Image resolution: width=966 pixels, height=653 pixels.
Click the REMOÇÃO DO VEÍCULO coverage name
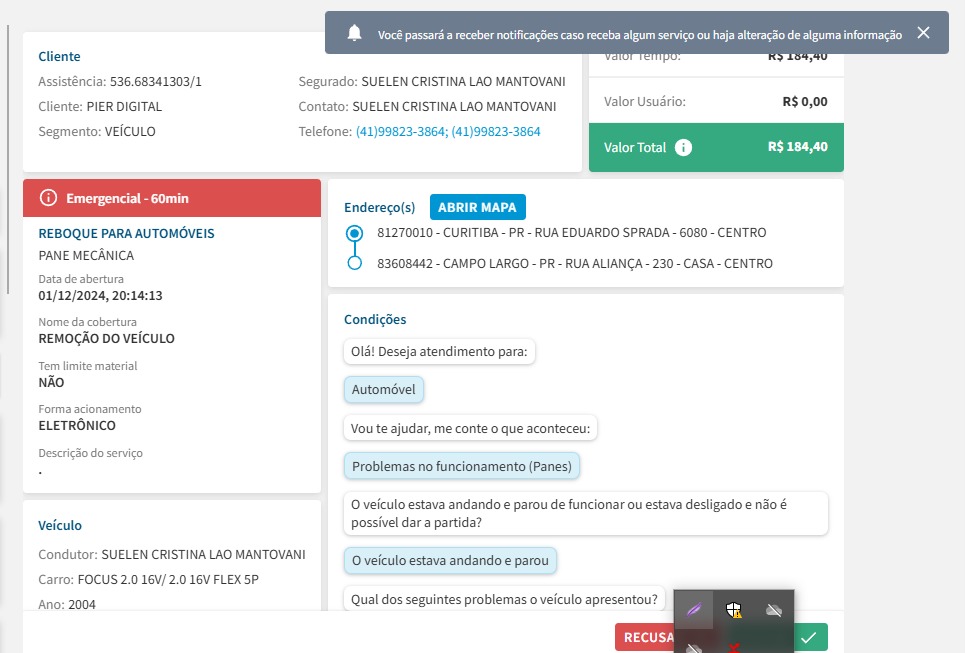coord(107,338)
